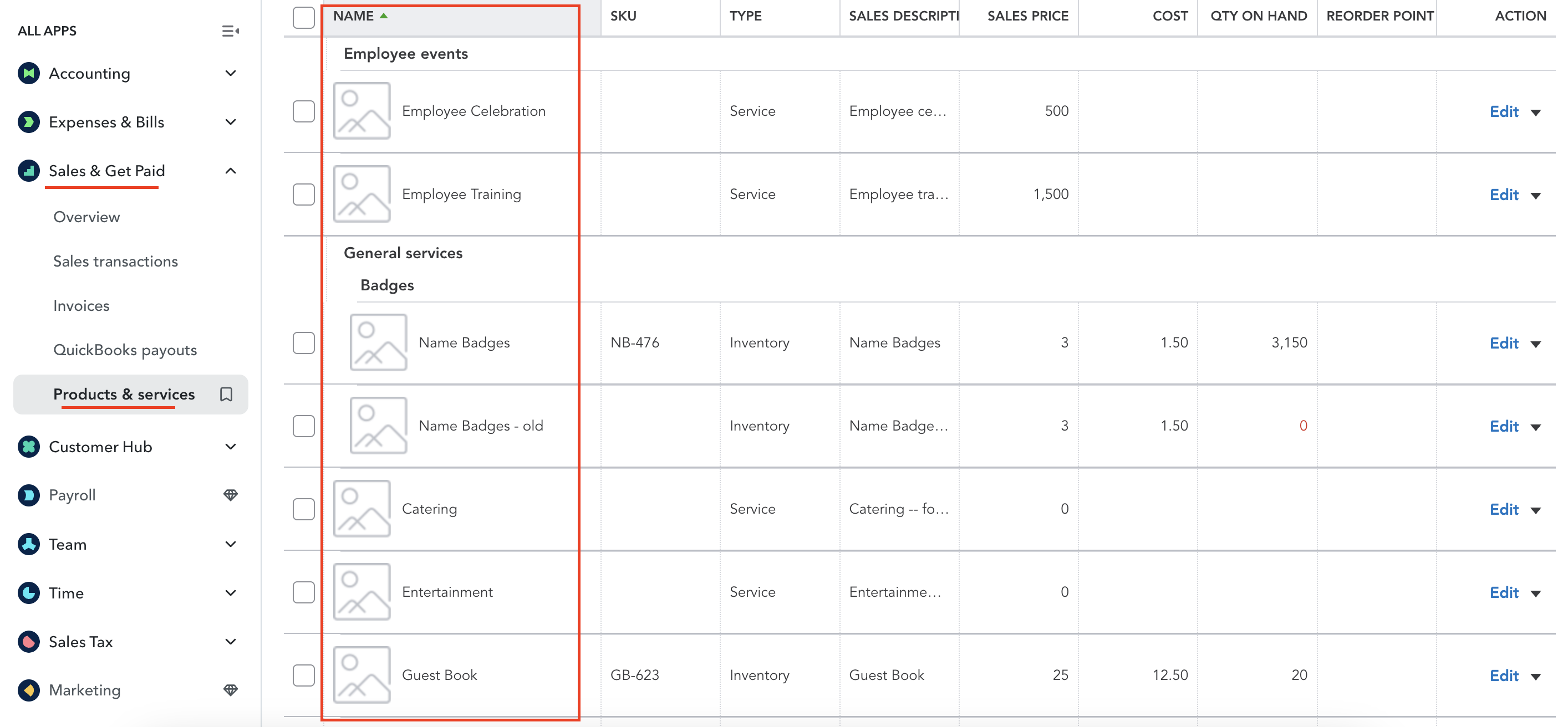The height and width of the screenshot is (727, 1568).
Task: Go to the Invoices menu item
Action: [82, 306]
